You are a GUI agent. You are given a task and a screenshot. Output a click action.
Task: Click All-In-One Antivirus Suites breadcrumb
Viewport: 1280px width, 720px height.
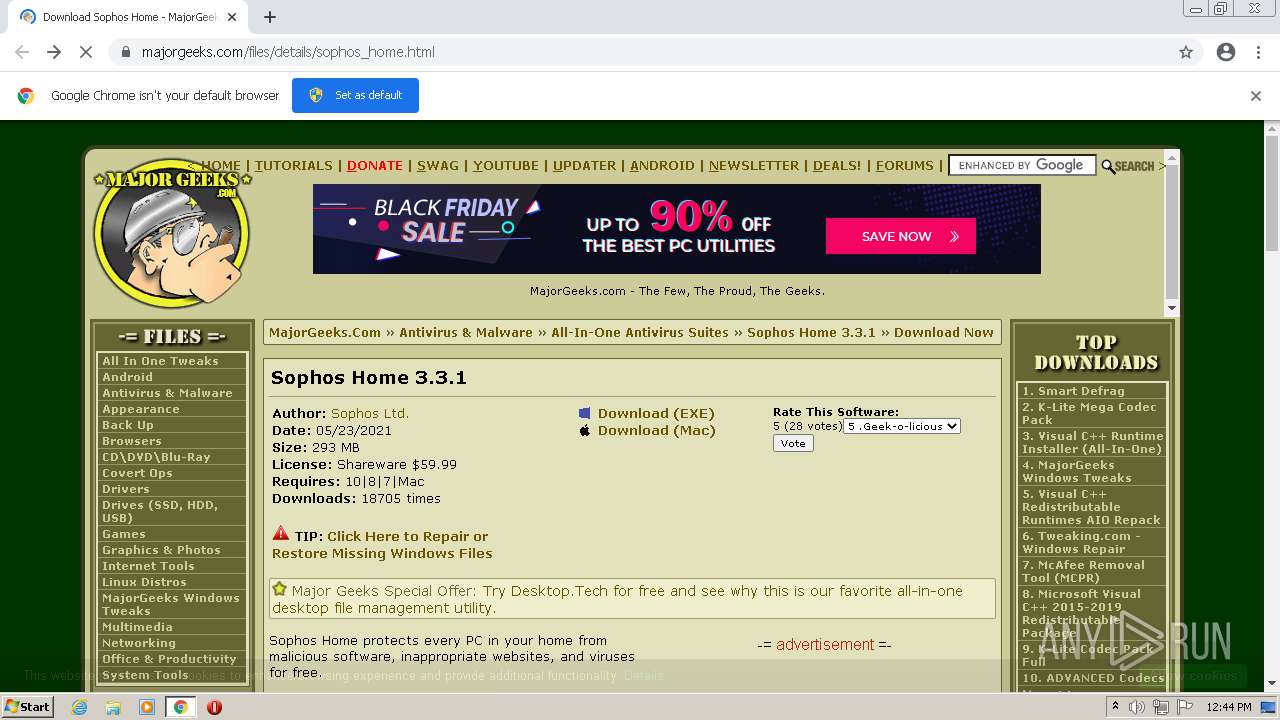point(640,333)
